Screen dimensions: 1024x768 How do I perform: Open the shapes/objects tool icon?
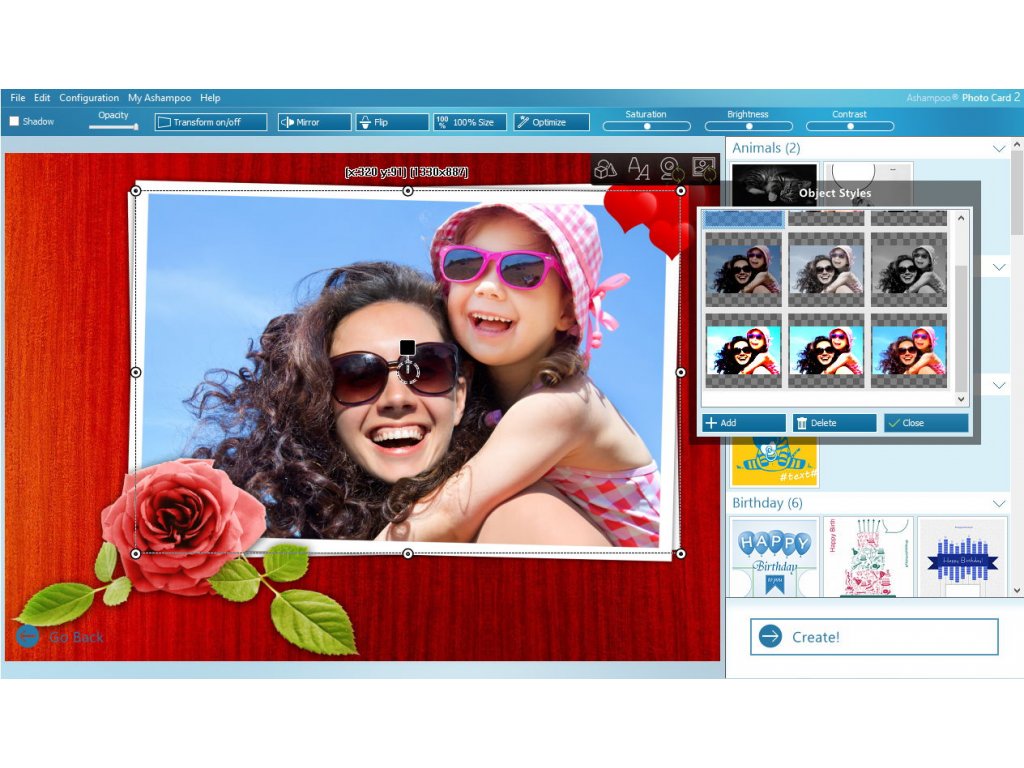pos(605,169)
